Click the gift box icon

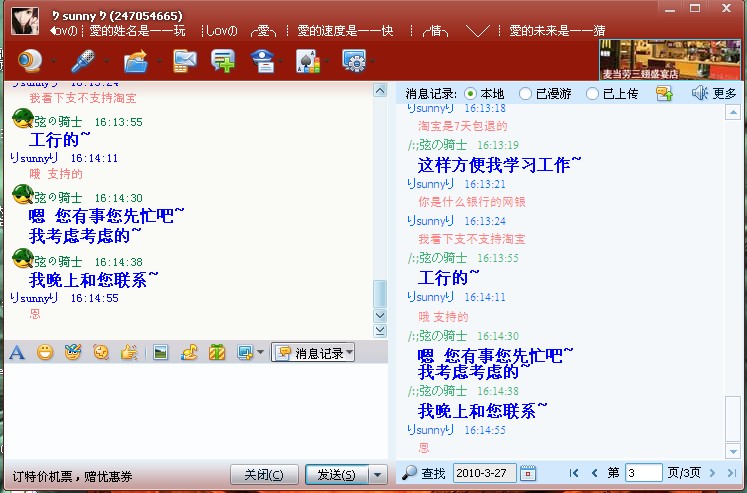pyautogui.click(x=216, y=352)
